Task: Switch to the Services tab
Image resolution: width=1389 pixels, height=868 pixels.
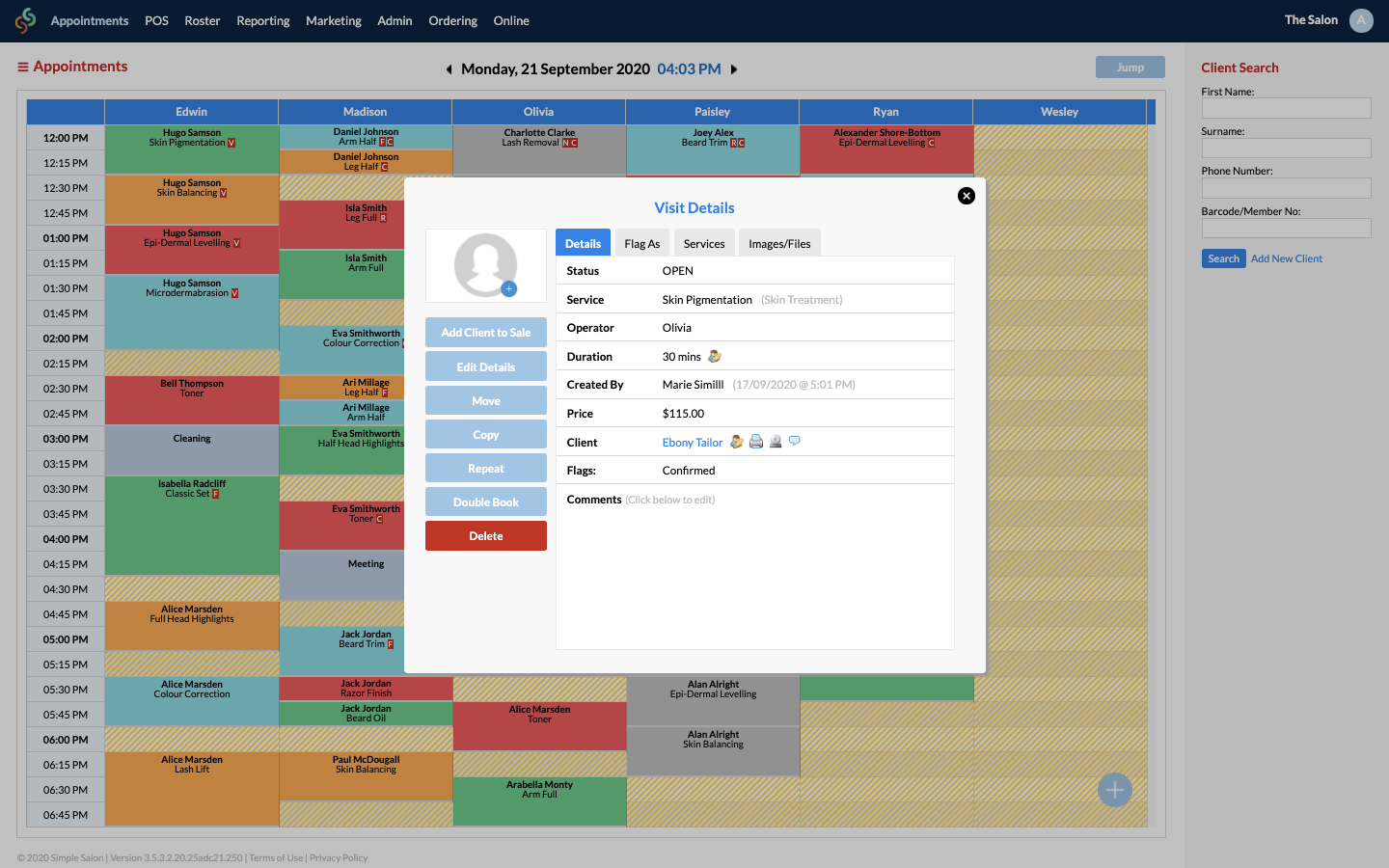Action: tap(704, 243)
